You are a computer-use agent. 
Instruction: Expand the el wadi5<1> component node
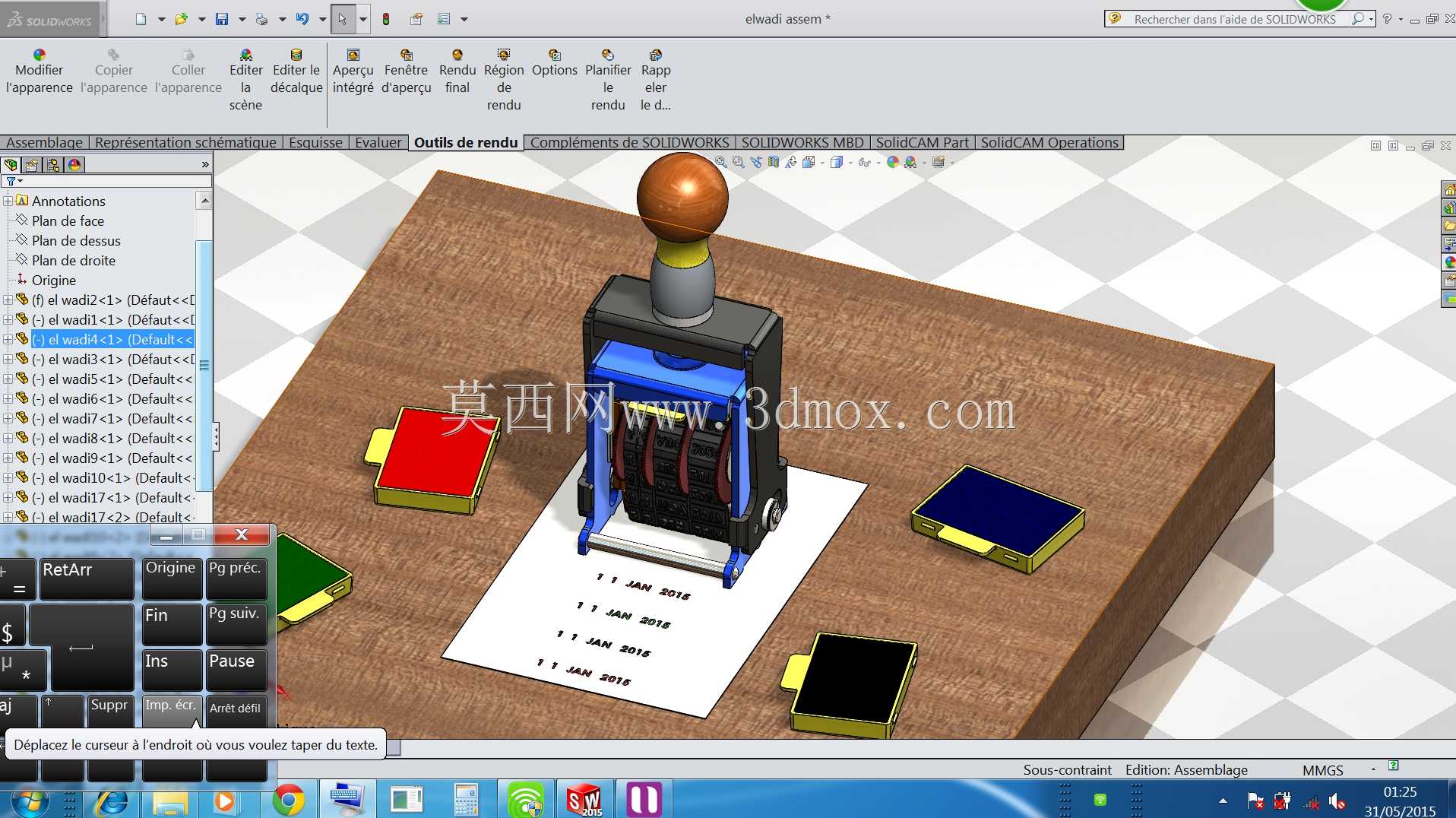(x=8, y=379)
